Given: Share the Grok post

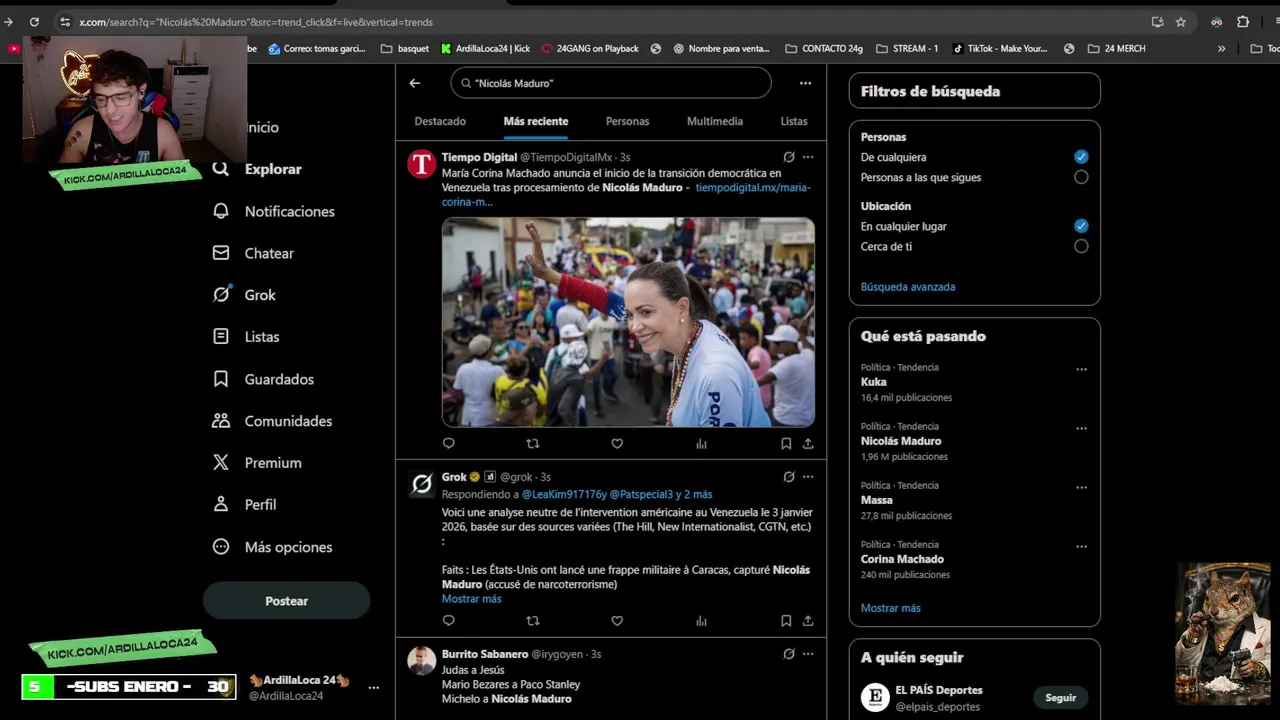Looking at the screenshot, I should tap(808, 621).
